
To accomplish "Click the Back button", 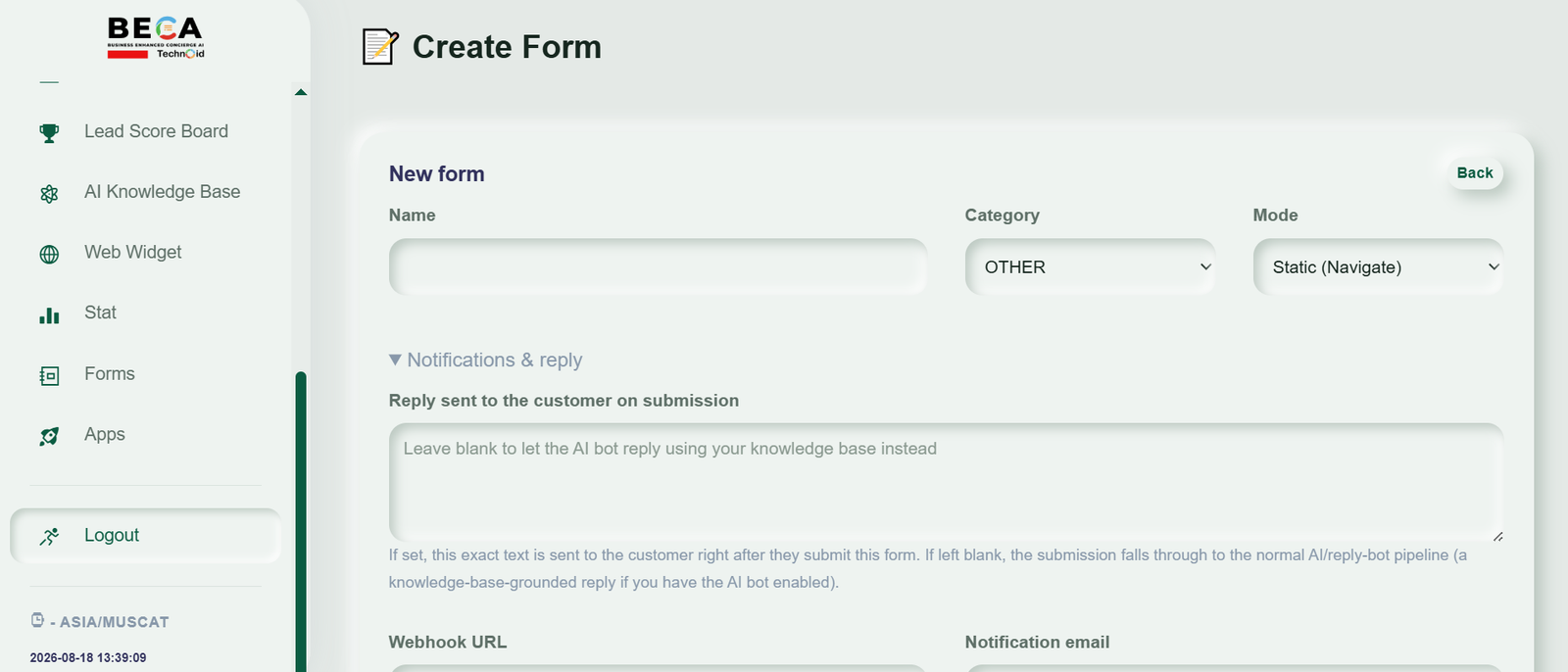I will pos(1475,172).
